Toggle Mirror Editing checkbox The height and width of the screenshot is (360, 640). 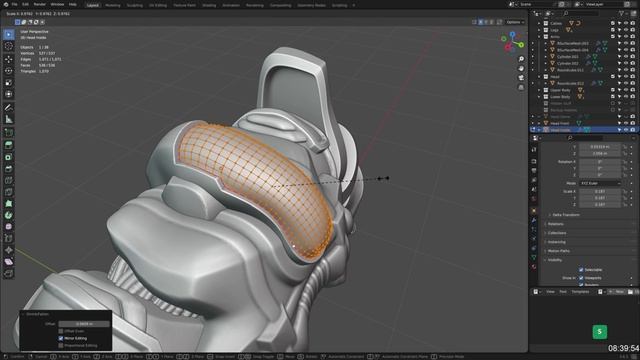61,338
